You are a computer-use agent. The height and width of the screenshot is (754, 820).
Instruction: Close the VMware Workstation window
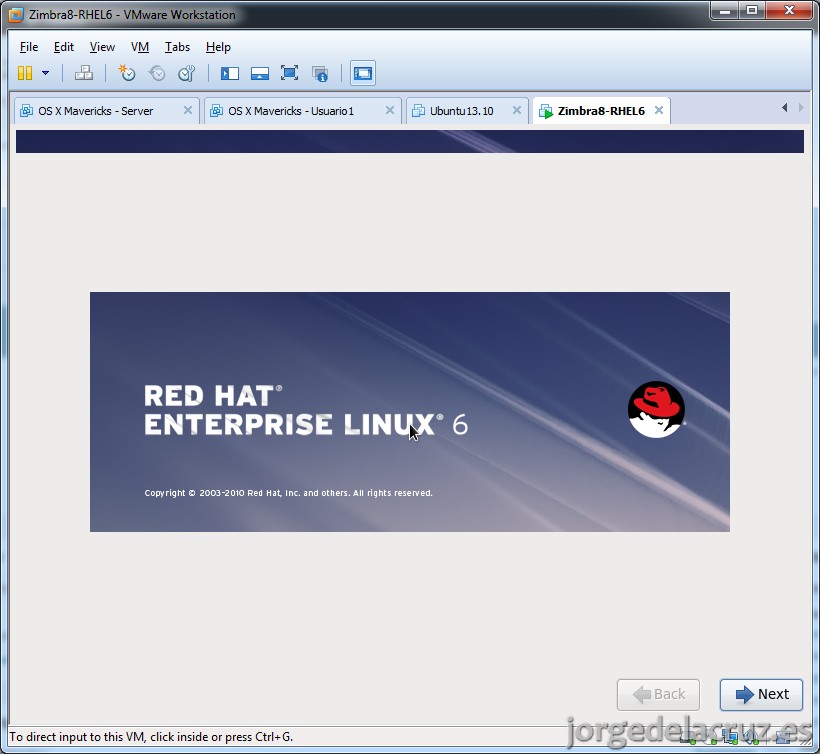[x=790, y=11]
